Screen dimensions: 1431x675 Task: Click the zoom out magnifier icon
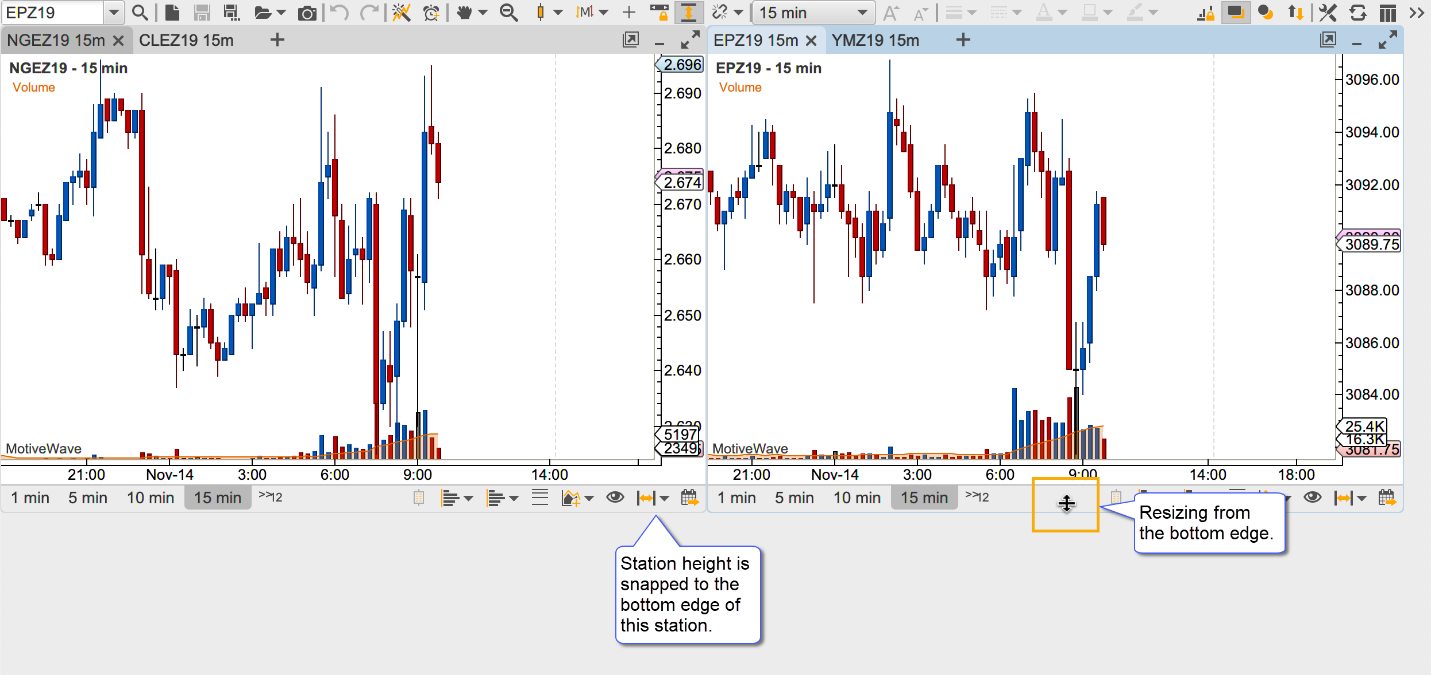[x=508, y=13]
